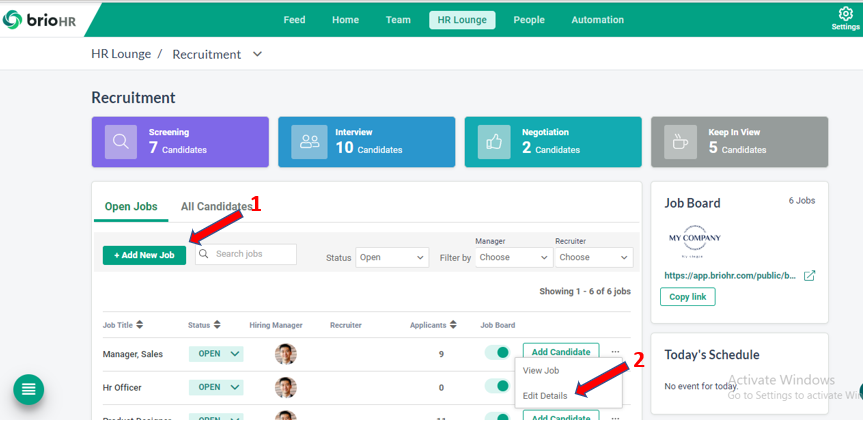This screenshot has width=863, height=422.
Task: Click the BrioHR logo
Action: 39,20
